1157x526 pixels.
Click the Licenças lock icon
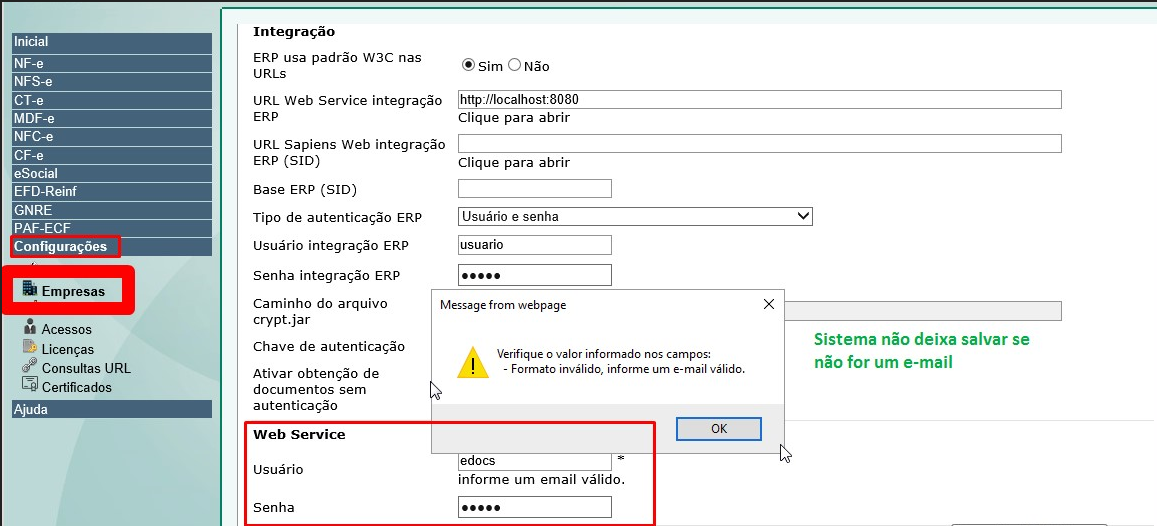pos(30,348)
